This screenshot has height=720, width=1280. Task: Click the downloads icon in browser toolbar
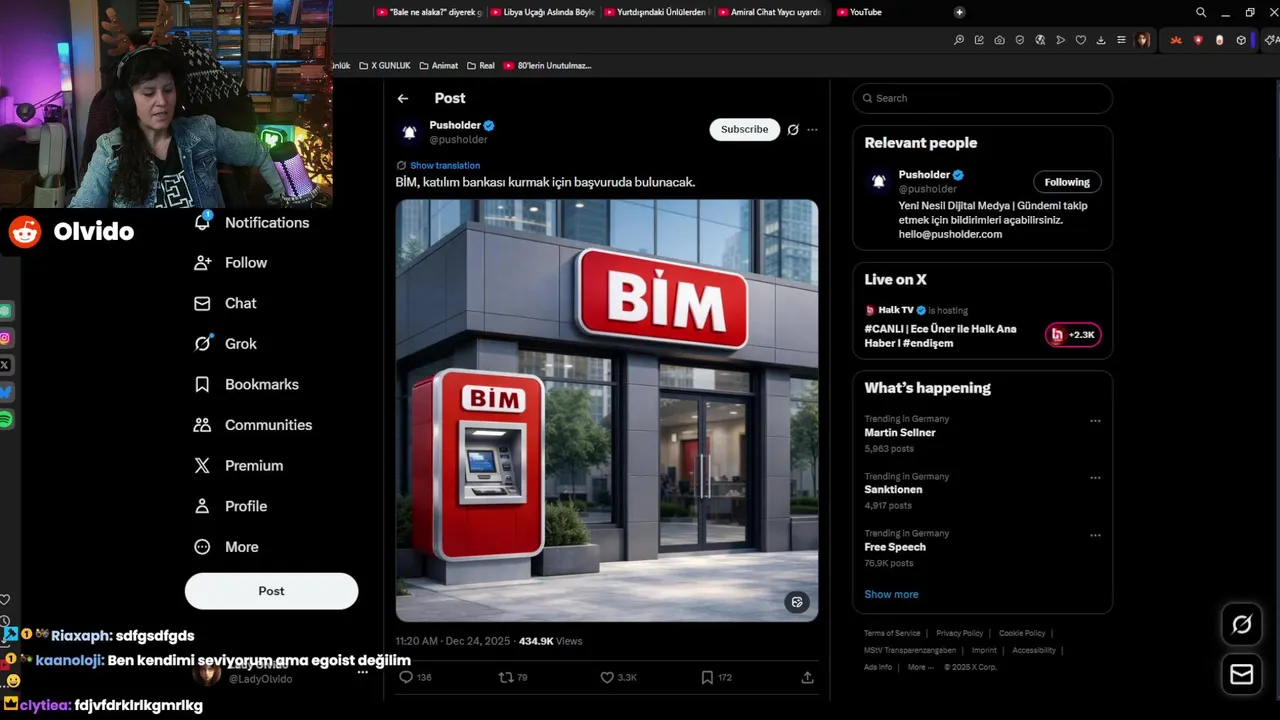click(1101, 40)
